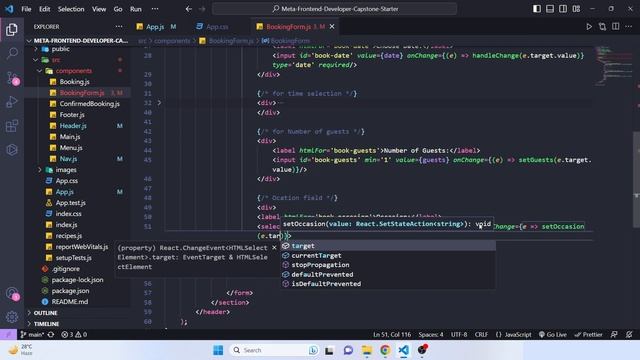
Task: Select the currentTarget autocomplete suggestion
Action: pyautogui.click(x=388, y=256)
